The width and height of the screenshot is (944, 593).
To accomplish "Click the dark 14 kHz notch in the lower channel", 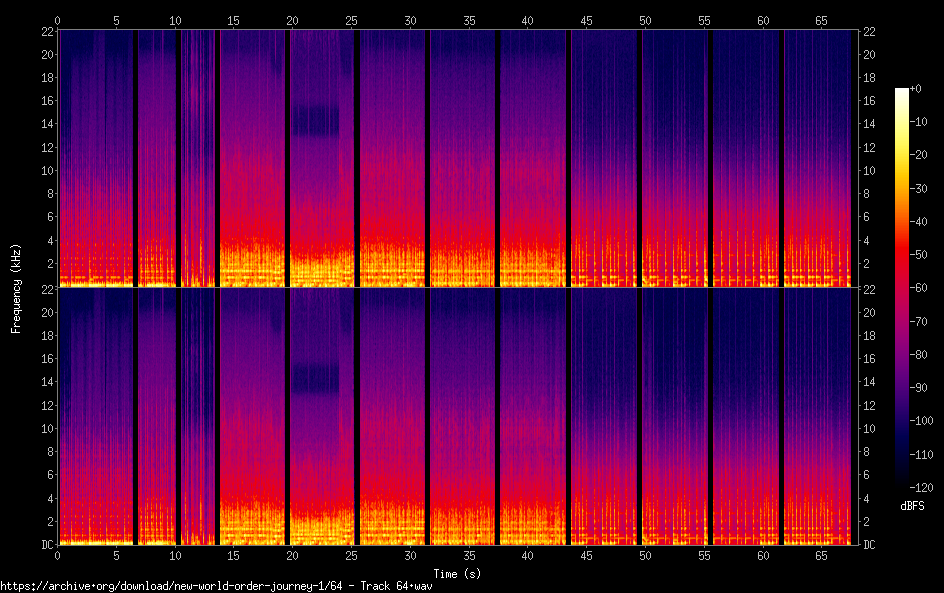I will pos(316,378).
